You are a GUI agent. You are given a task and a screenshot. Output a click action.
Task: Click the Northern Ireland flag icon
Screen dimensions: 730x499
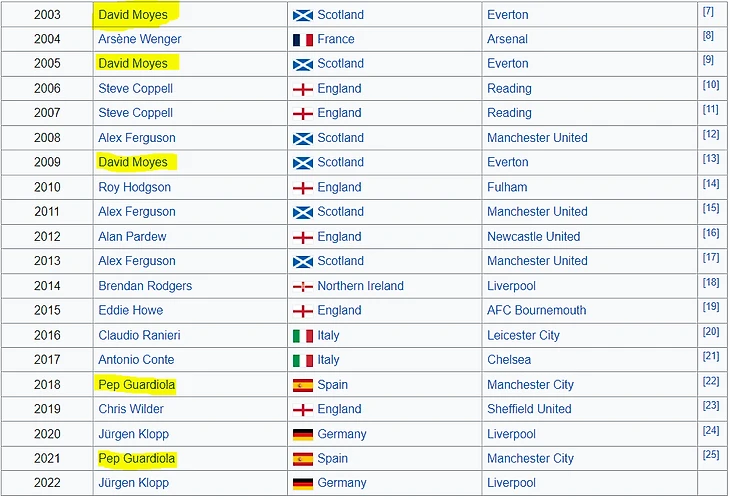[302, 286]
